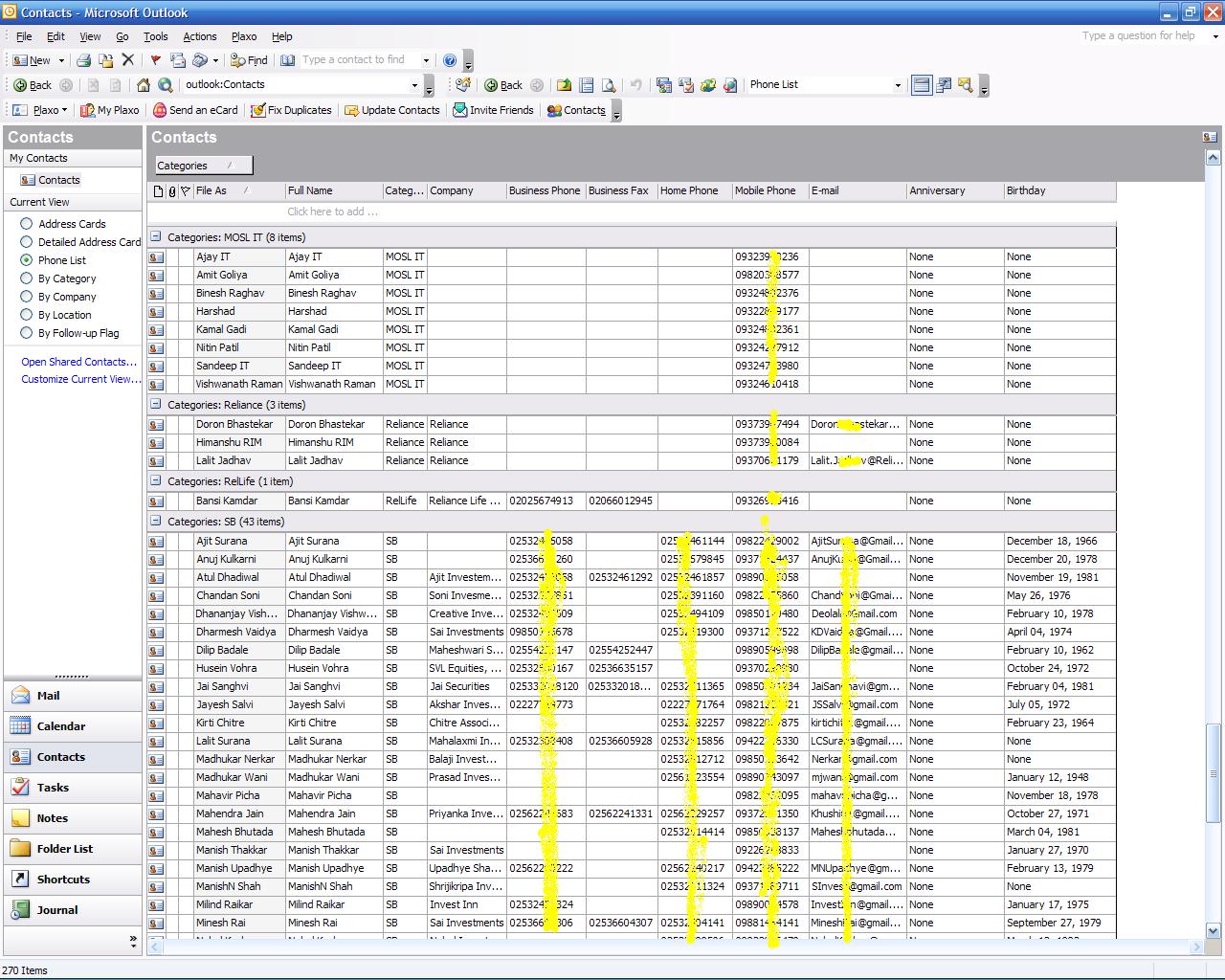Viewport: 1225px width, 980px height.
Task: Select the Address Cards view option
Action: (27, 224)
